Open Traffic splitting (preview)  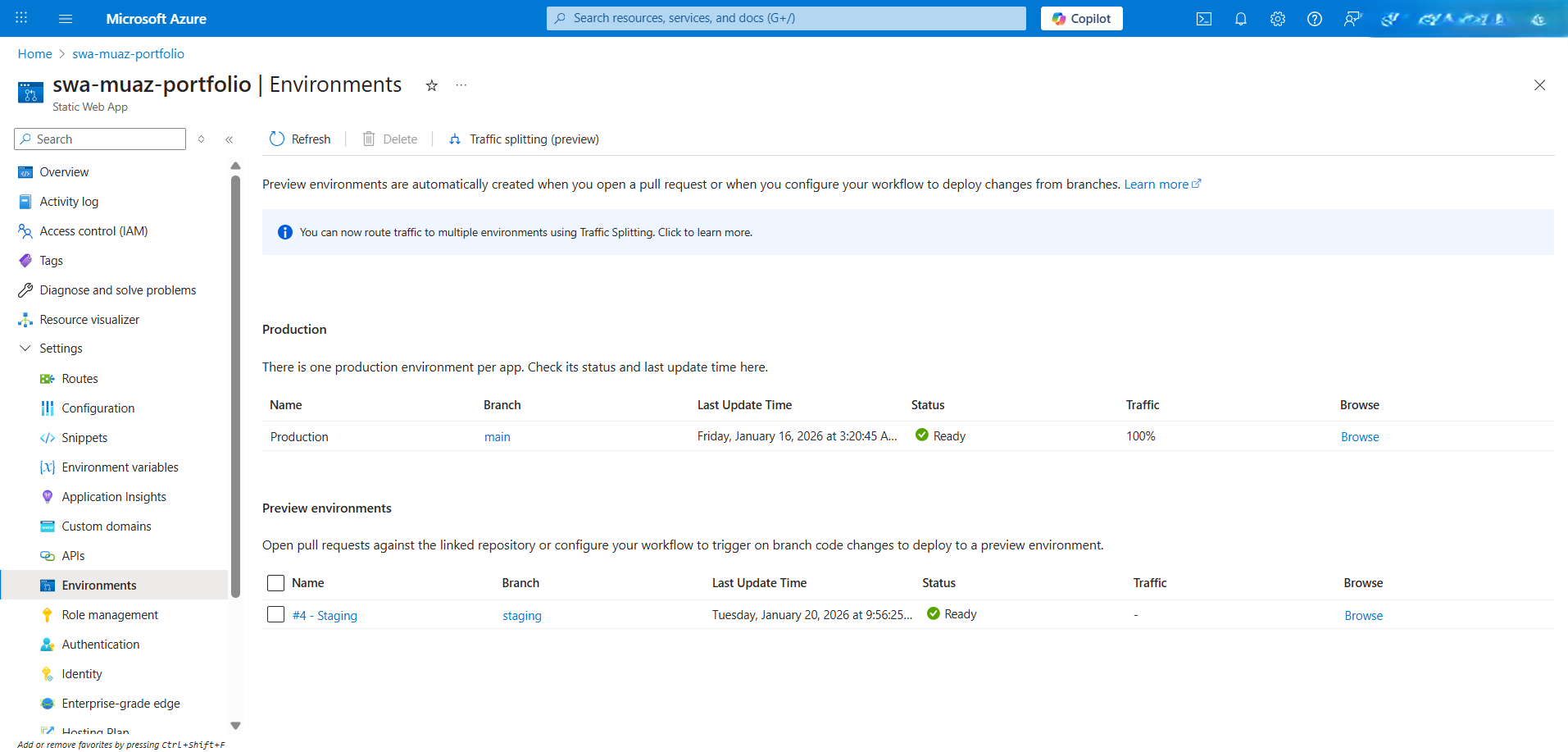[523, 139]
